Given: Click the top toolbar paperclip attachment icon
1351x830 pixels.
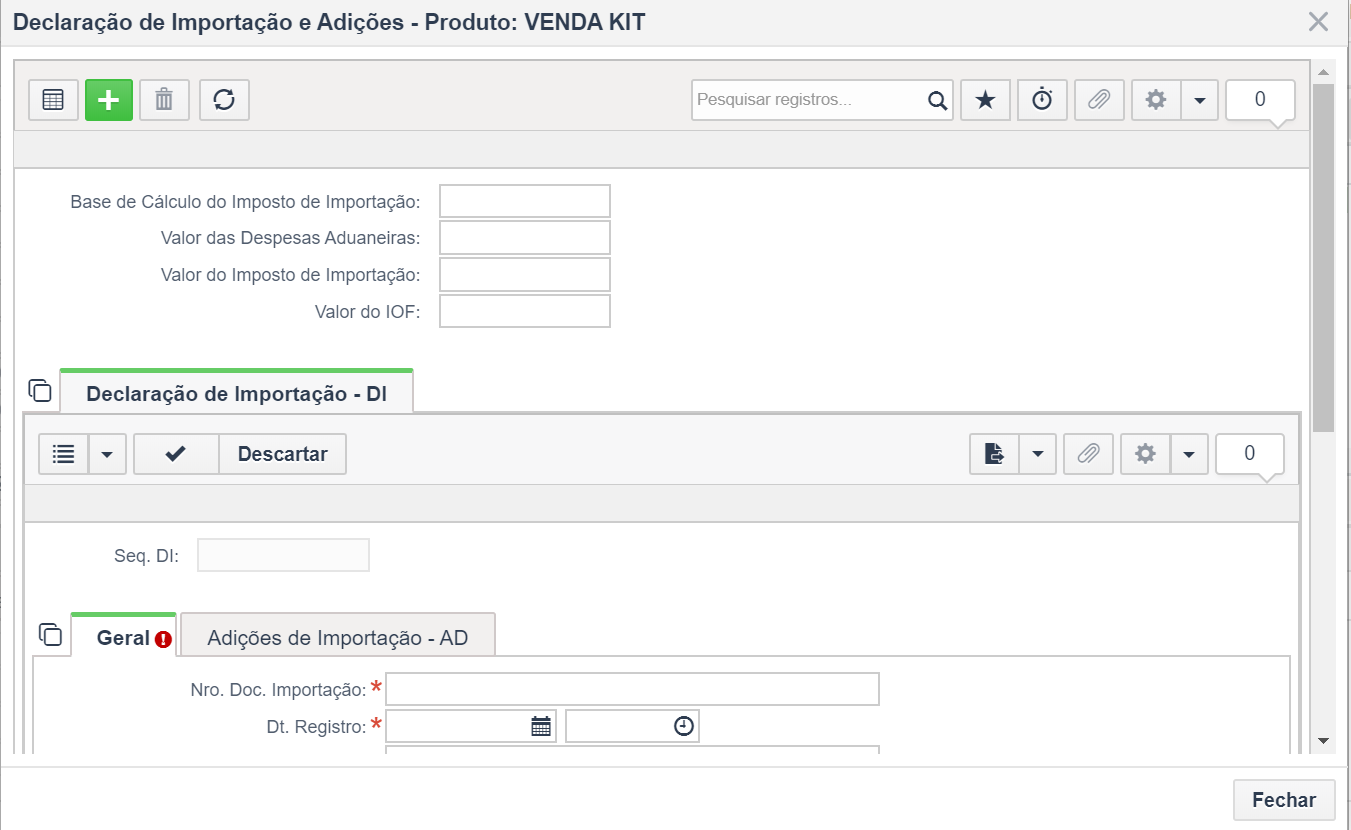Looking at the screenshot, I should point(1099,100).
